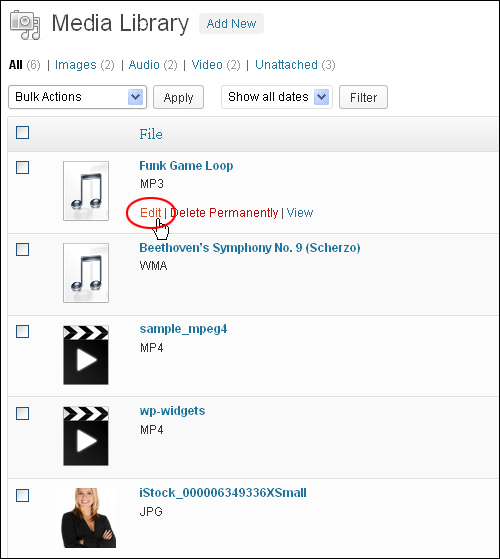The width and height of the screenshot is (500, 559).
Task: Click the Funk Game Loop music note icon
Action: [86, 191]
